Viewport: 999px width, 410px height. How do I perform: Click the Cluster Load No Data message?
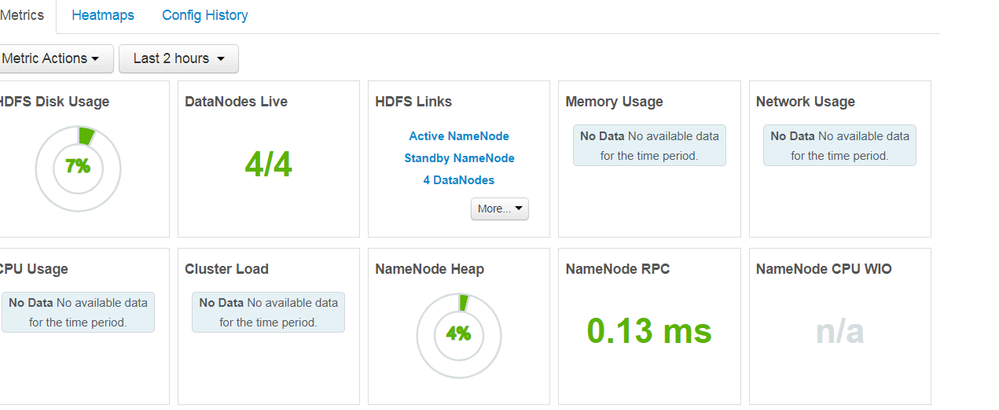coord(268,312)
